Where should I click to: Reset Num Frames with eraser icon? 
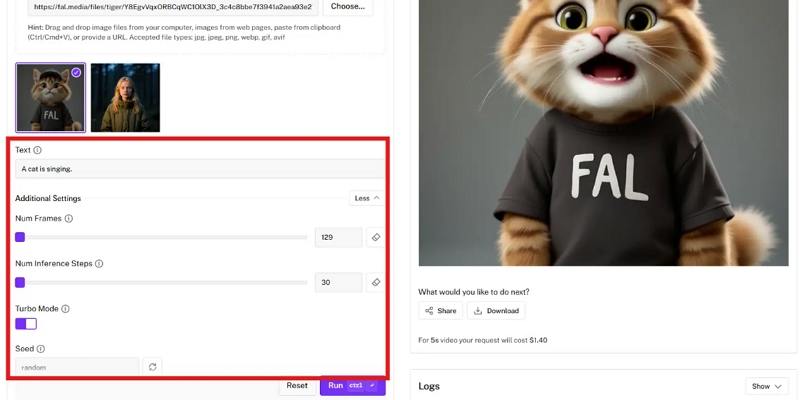pyautogui.click(x=376, y=237)
